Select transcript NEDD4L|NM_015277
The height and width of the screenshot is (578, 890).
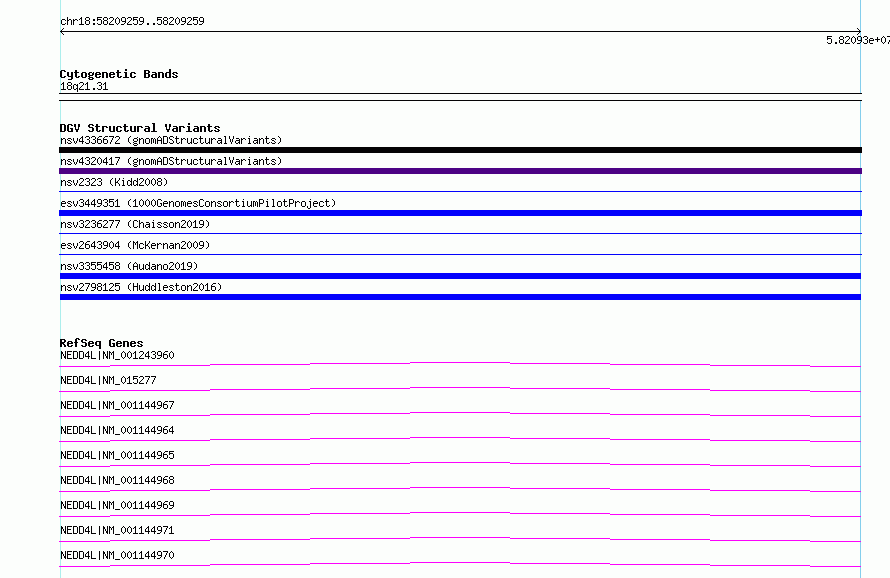coord(108,380)
